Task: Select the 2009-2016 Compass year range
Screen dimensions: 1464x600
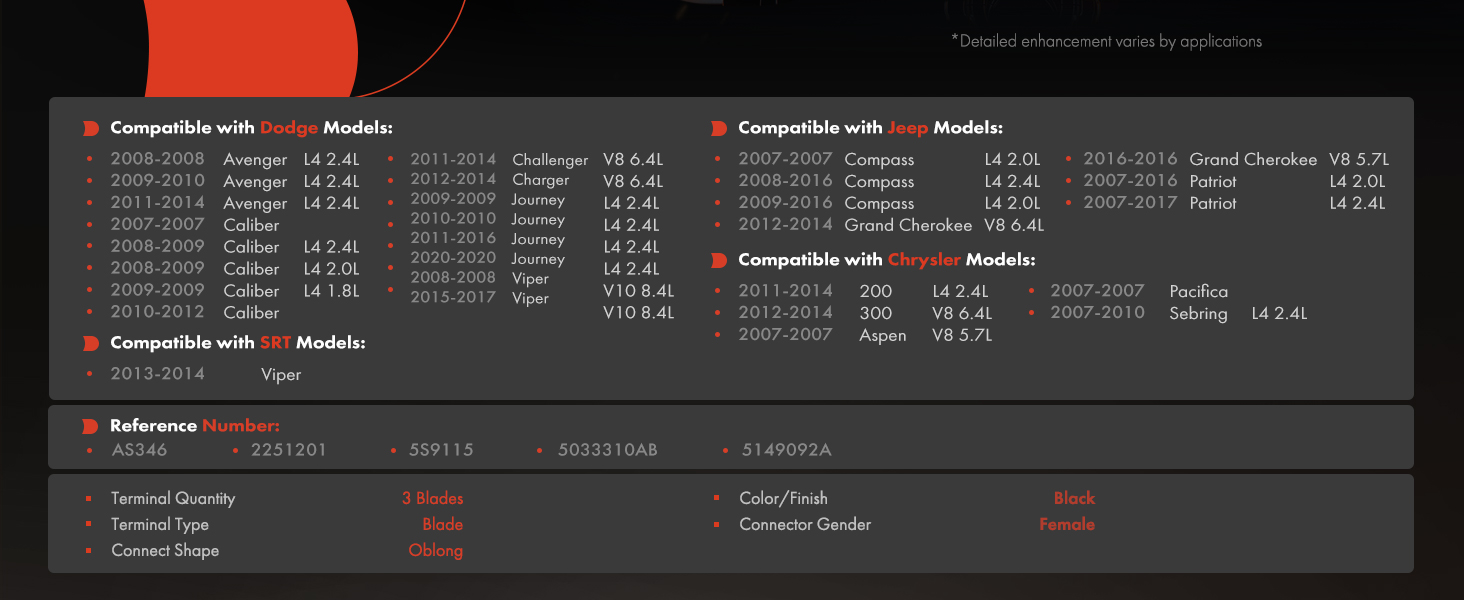Action: coord(785,203)
